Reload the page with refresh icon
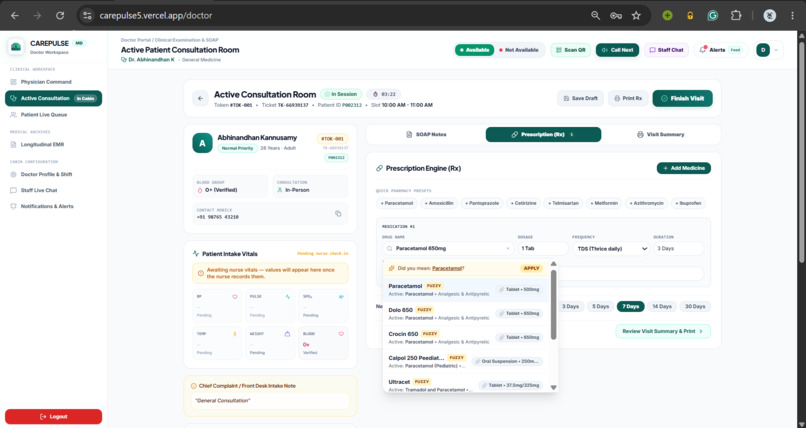Viewport: 806px width, 428px height. coord(60,15)
